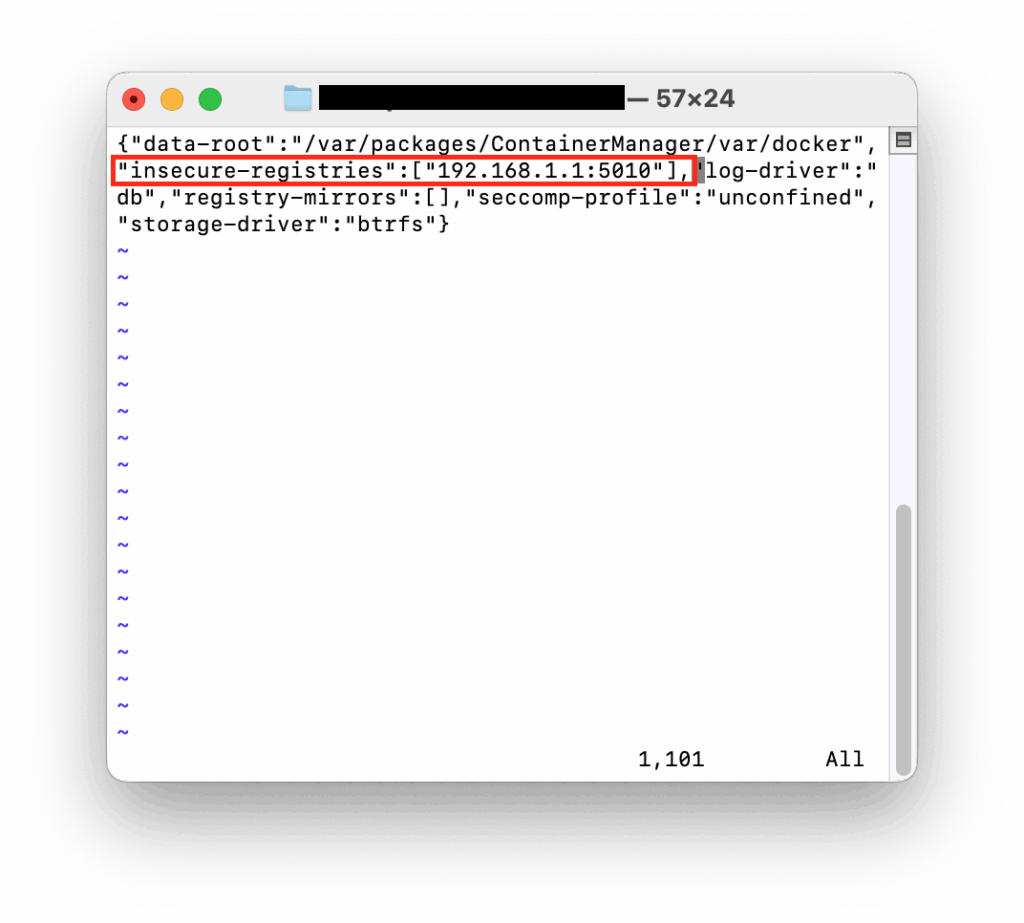
Task: Close the terminal with the red button
Action: click(x=134, y=99)
